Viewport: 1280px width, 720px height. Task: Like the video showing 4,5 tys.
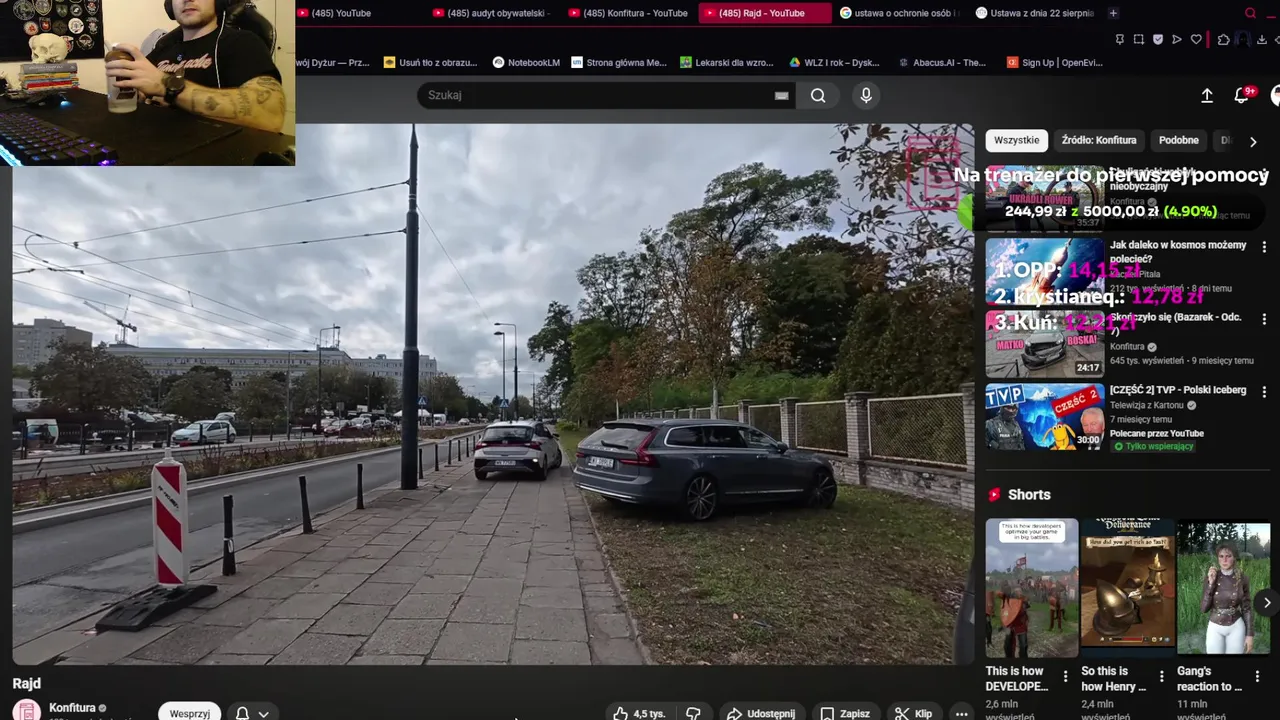639,713
